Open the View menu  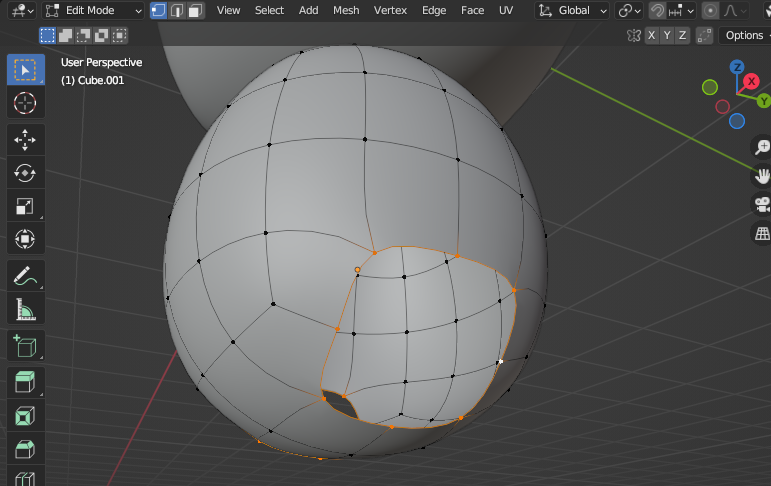click(x=229, y=10)
